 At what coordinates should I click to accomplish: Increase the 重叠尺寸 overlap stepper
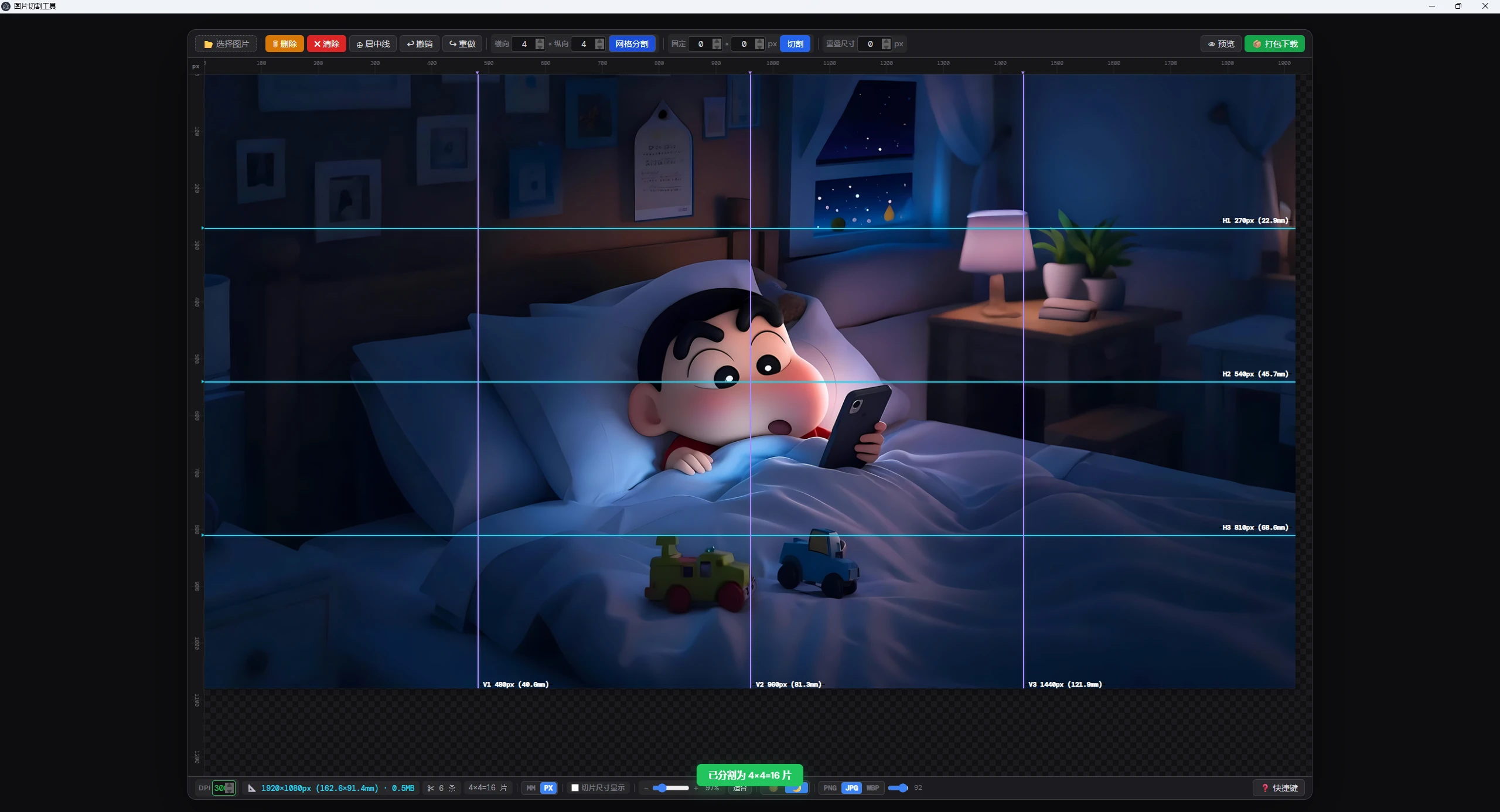[x=886, y=41]
